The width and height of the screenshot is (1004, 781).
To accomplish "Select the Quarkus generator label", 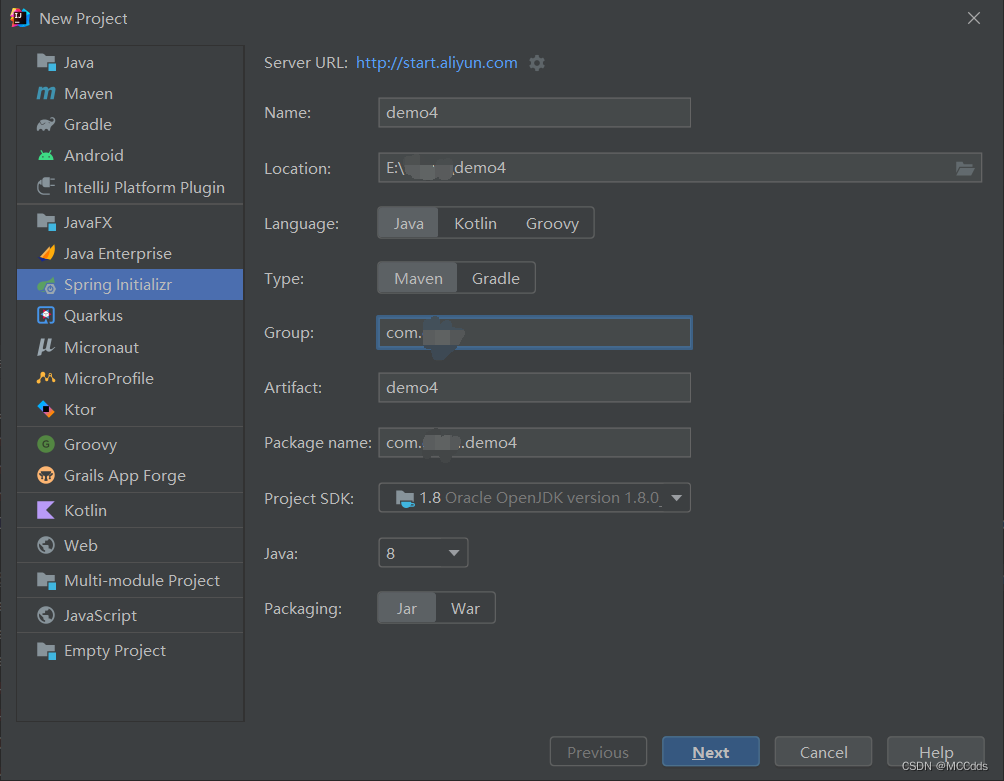I will click(x=93, y=316).
